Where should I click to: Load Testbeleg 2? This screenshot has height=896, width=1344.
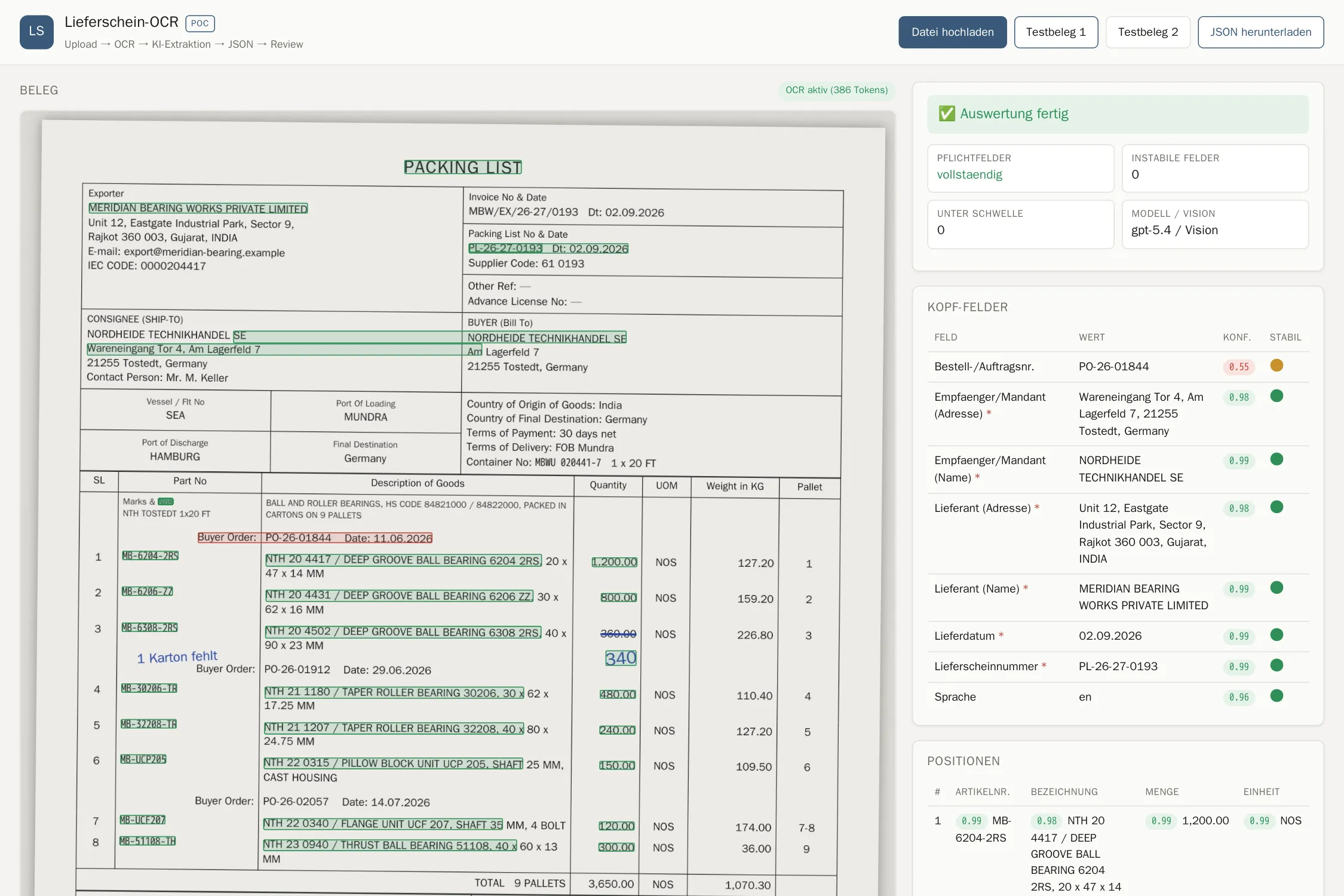pyautogui.click(x=1148, y=32)
